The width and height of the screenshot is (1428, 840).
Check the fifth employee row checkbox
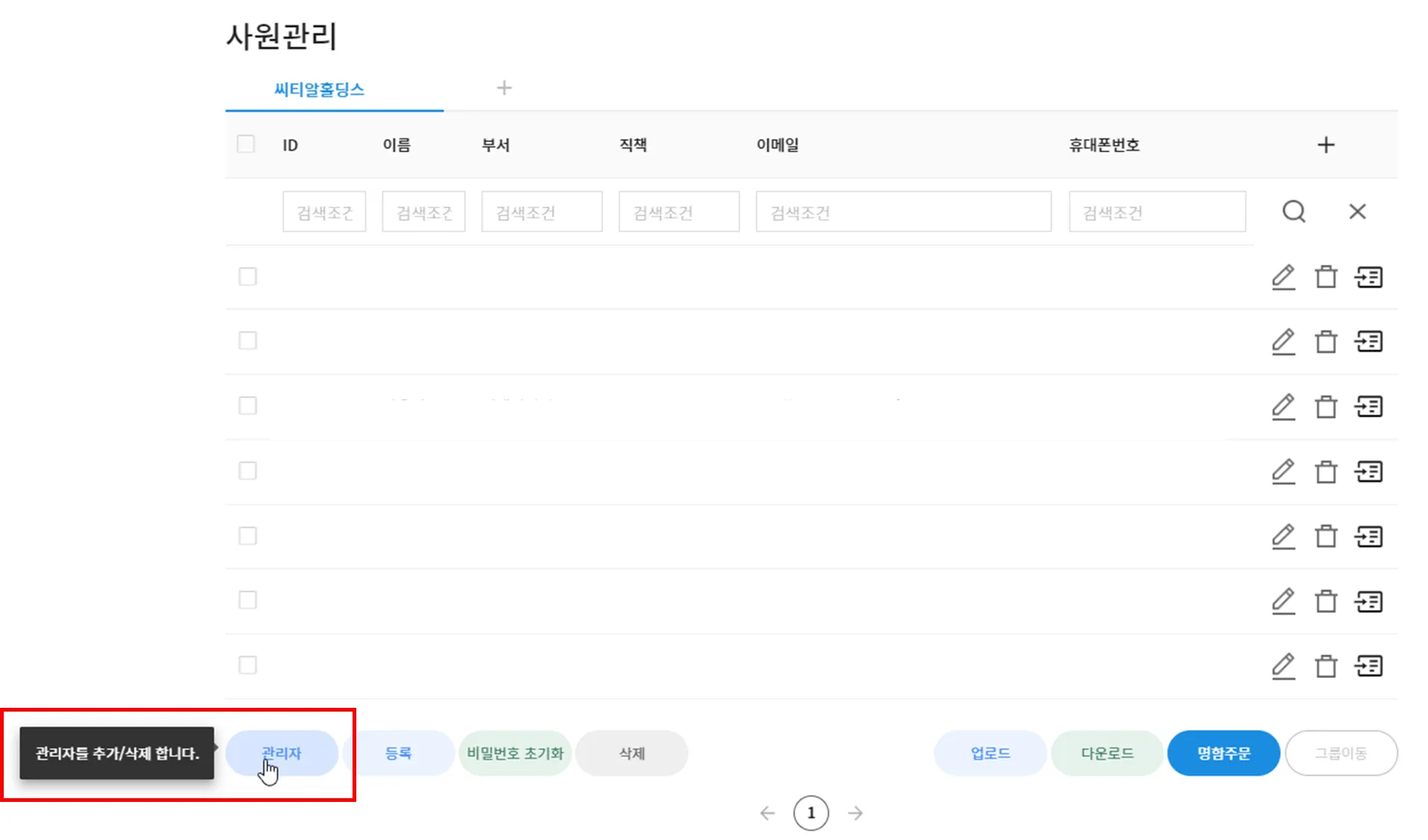point(247,535)
